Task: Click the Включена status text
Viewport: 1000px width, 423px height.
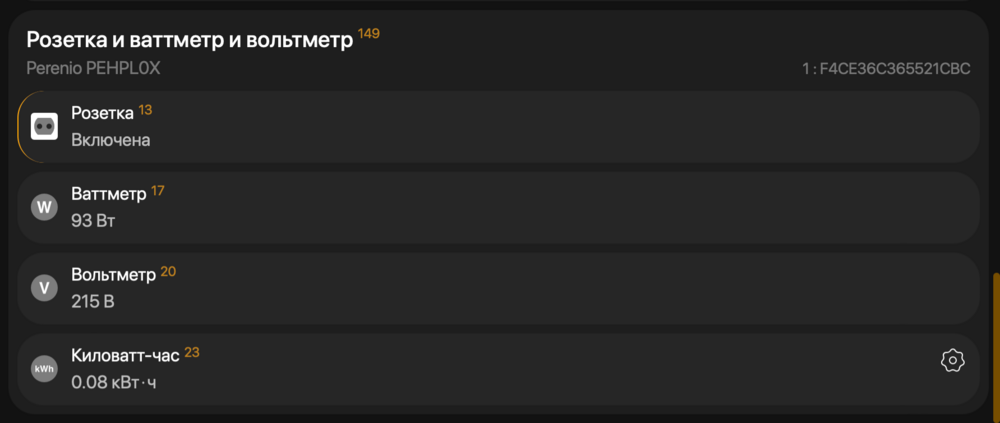Action: [x=111, y=140]
